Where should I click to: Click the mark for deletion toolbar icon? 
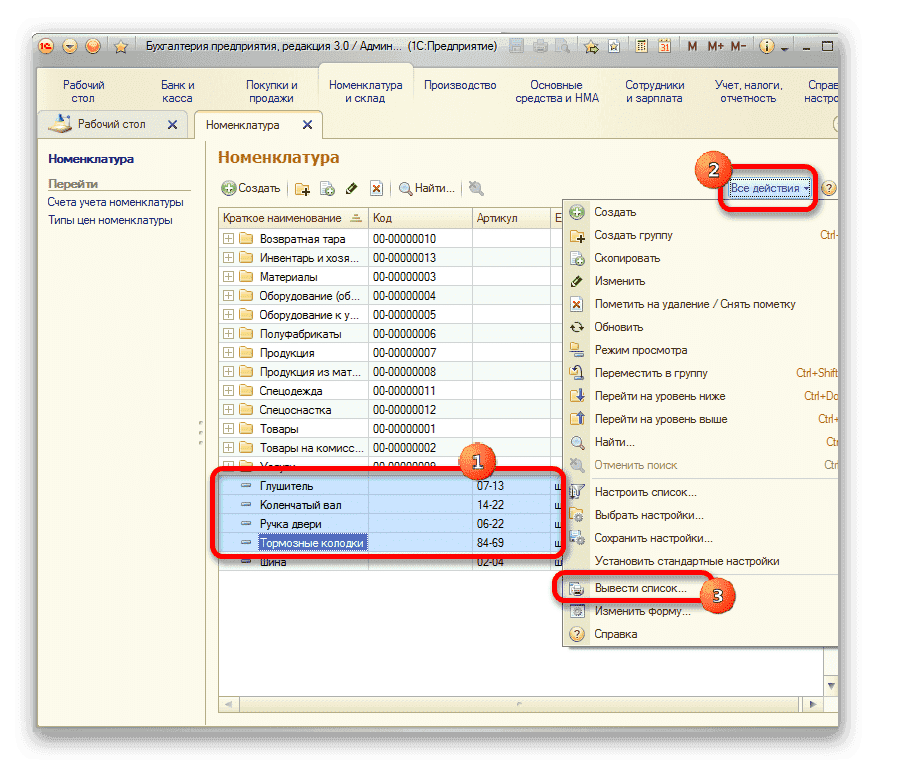[x=376, y=188]
